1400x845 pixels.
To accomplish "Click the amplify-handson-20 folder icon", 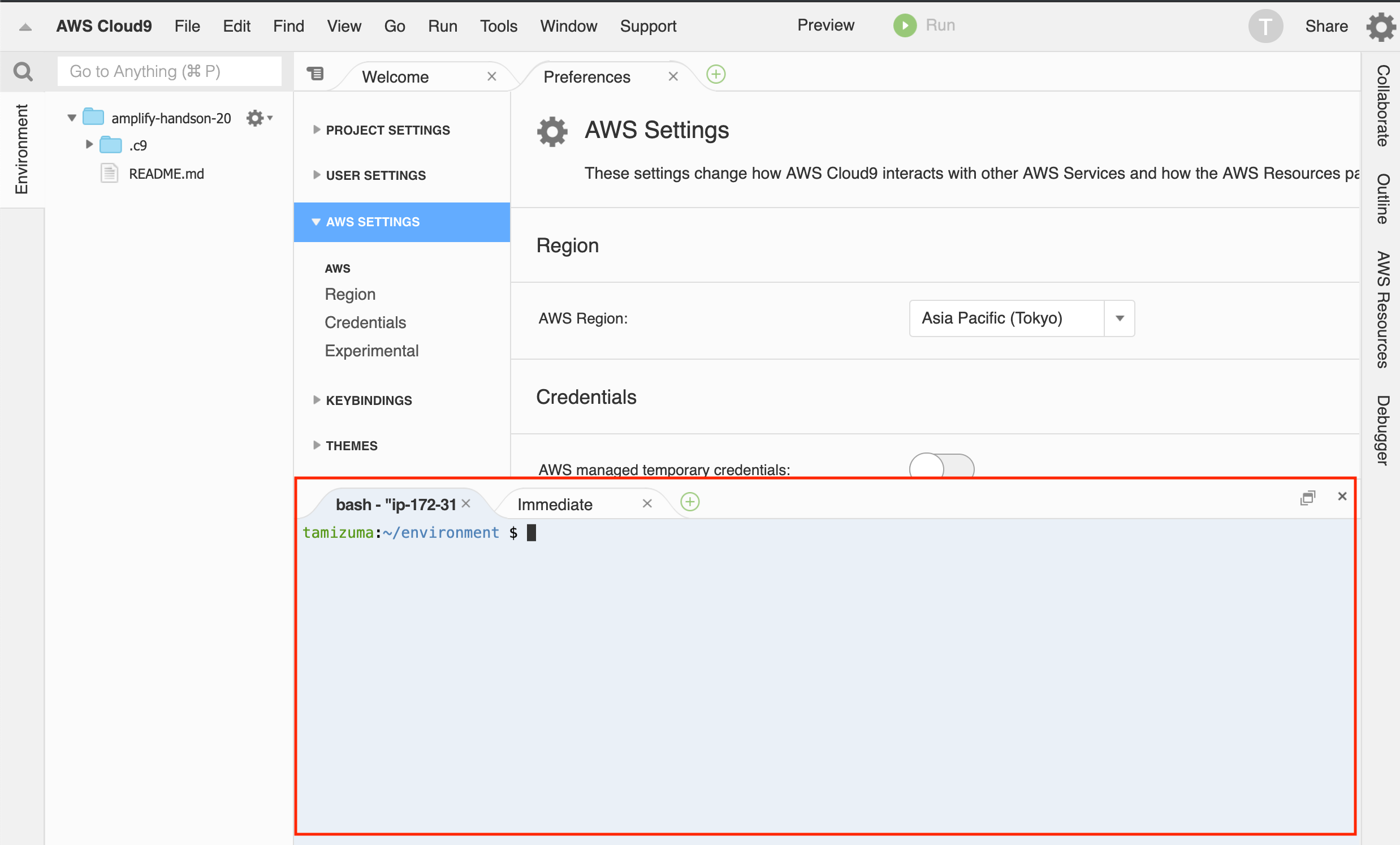I will pos(93,117).
